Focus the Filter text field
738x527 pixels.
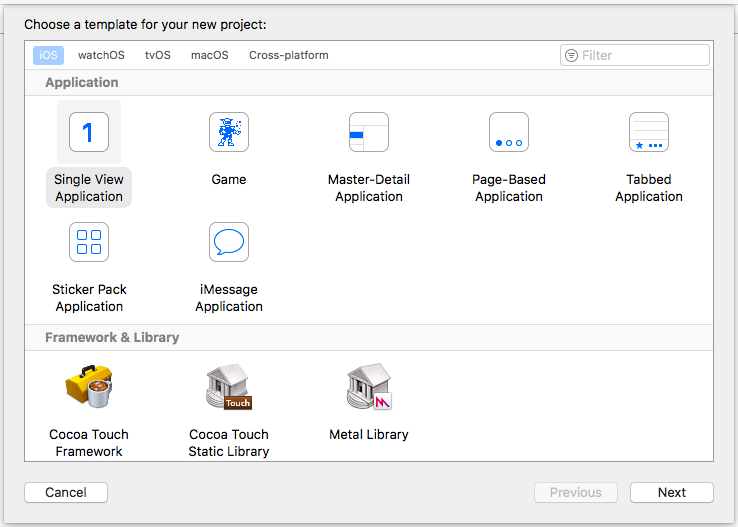635,56
